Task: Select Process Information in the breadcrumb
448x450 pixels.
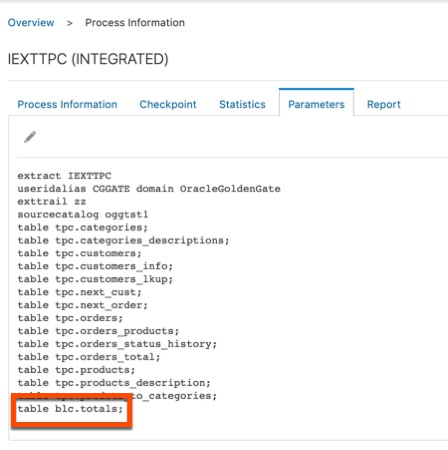Action: [135, 23]
